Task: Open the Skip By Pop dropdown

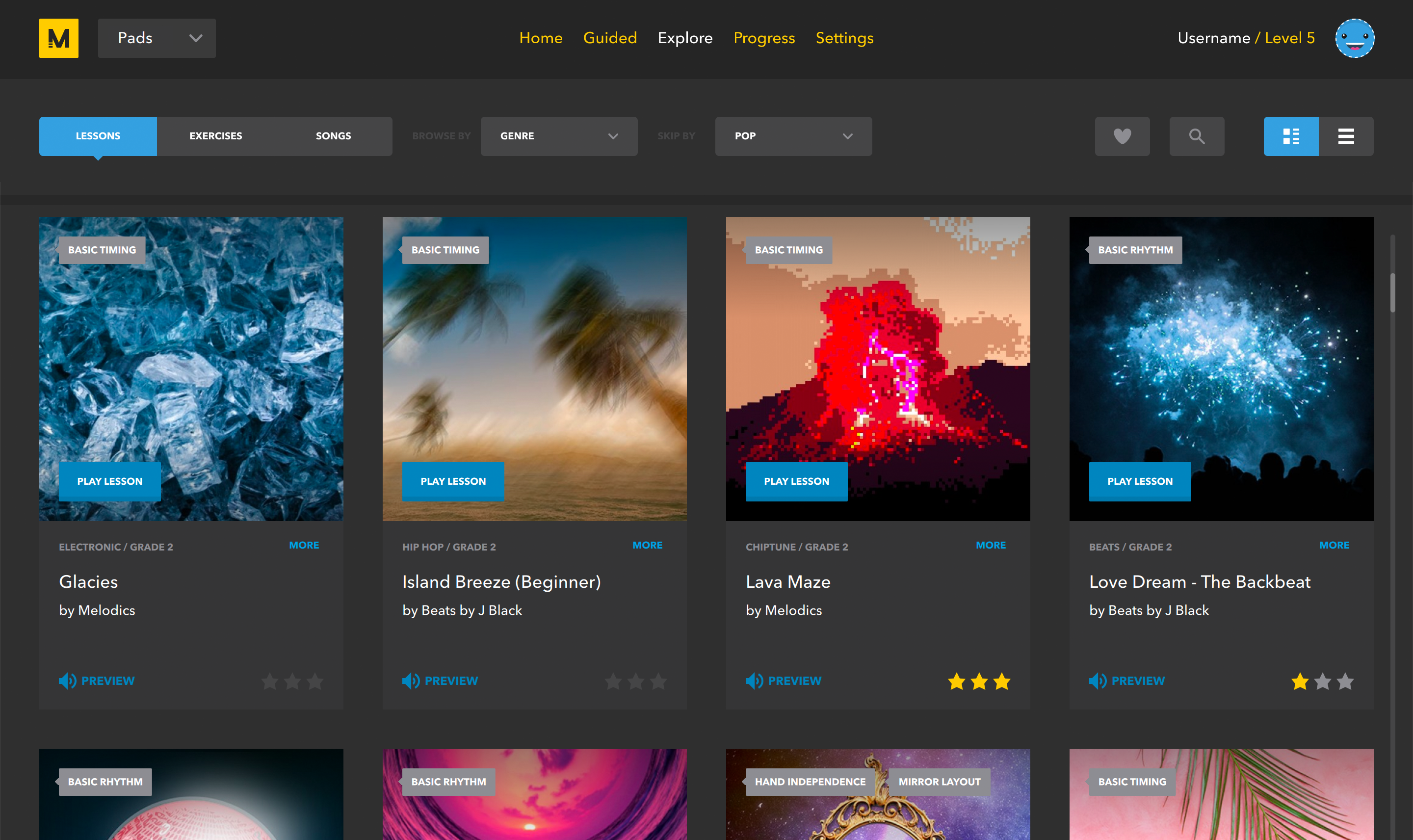Action: coord(793,136)
